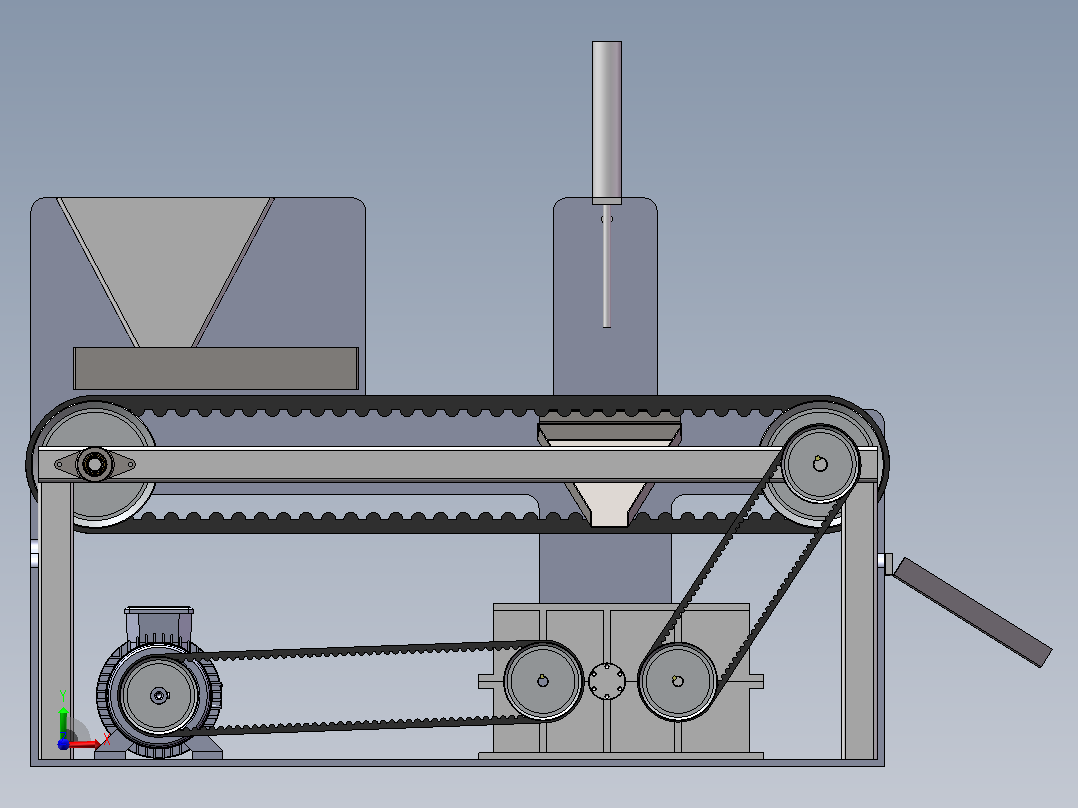Screen dimensions: 1078x808
Task: Select the pillow block bearing on left roller
Action: [95, 464]
